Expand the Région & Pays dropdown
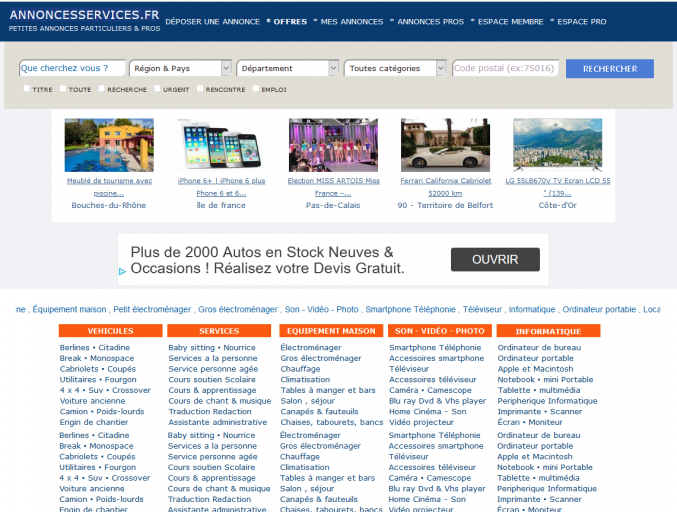The height and width of the screenshot is (512, 677). 181,69
